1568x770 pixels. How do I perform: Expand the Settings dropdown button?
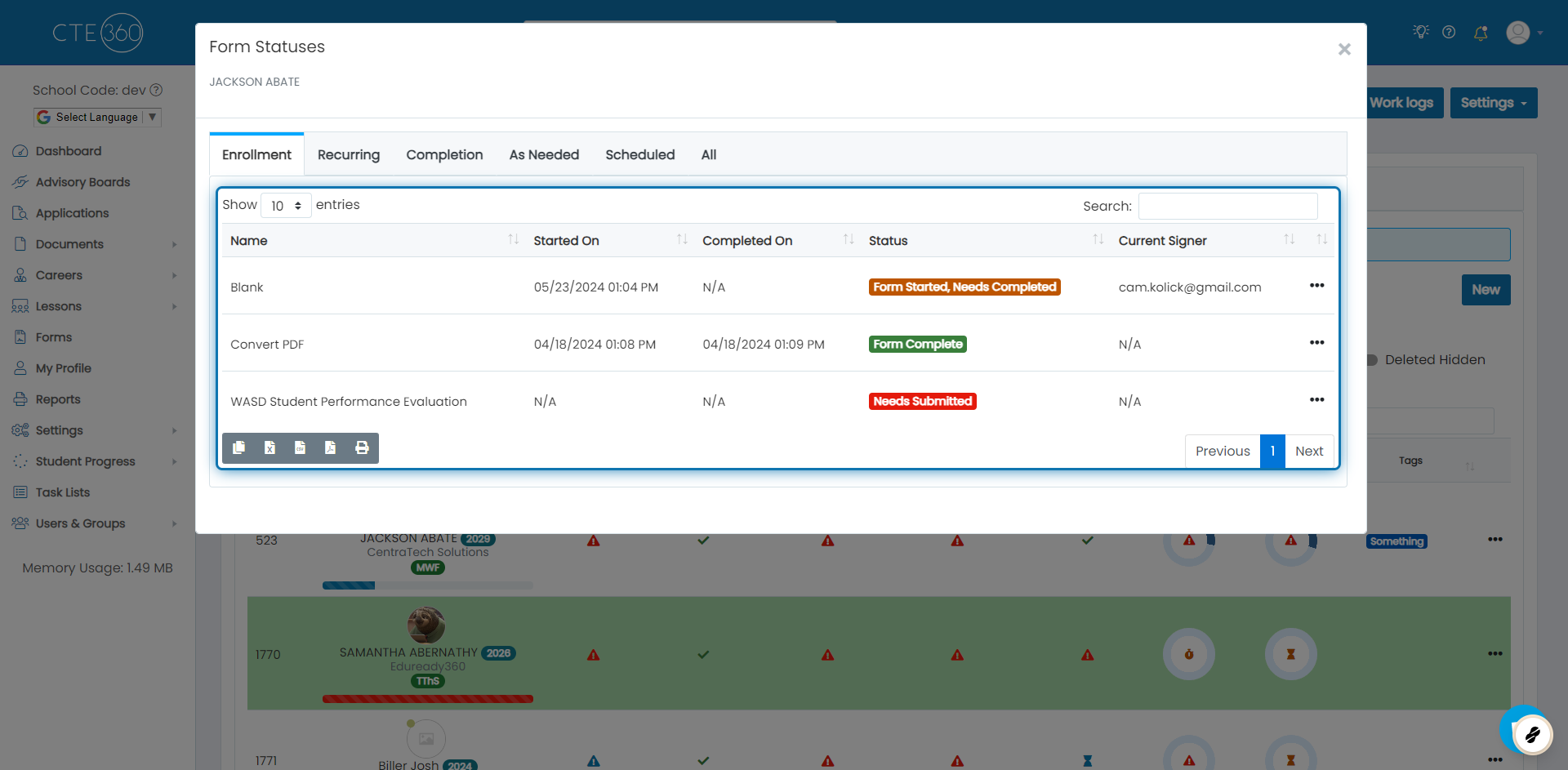1494,103
